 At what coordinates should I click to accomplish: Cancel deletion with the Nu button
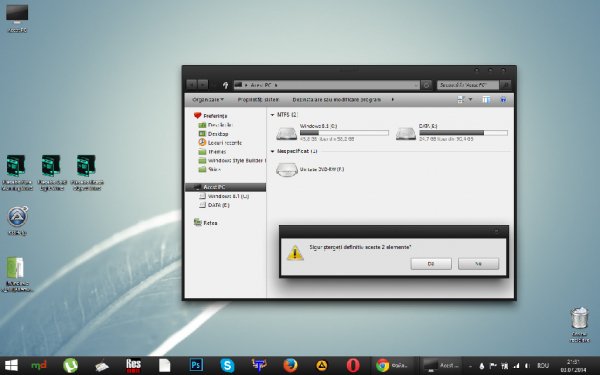click(x=478, y=264)
